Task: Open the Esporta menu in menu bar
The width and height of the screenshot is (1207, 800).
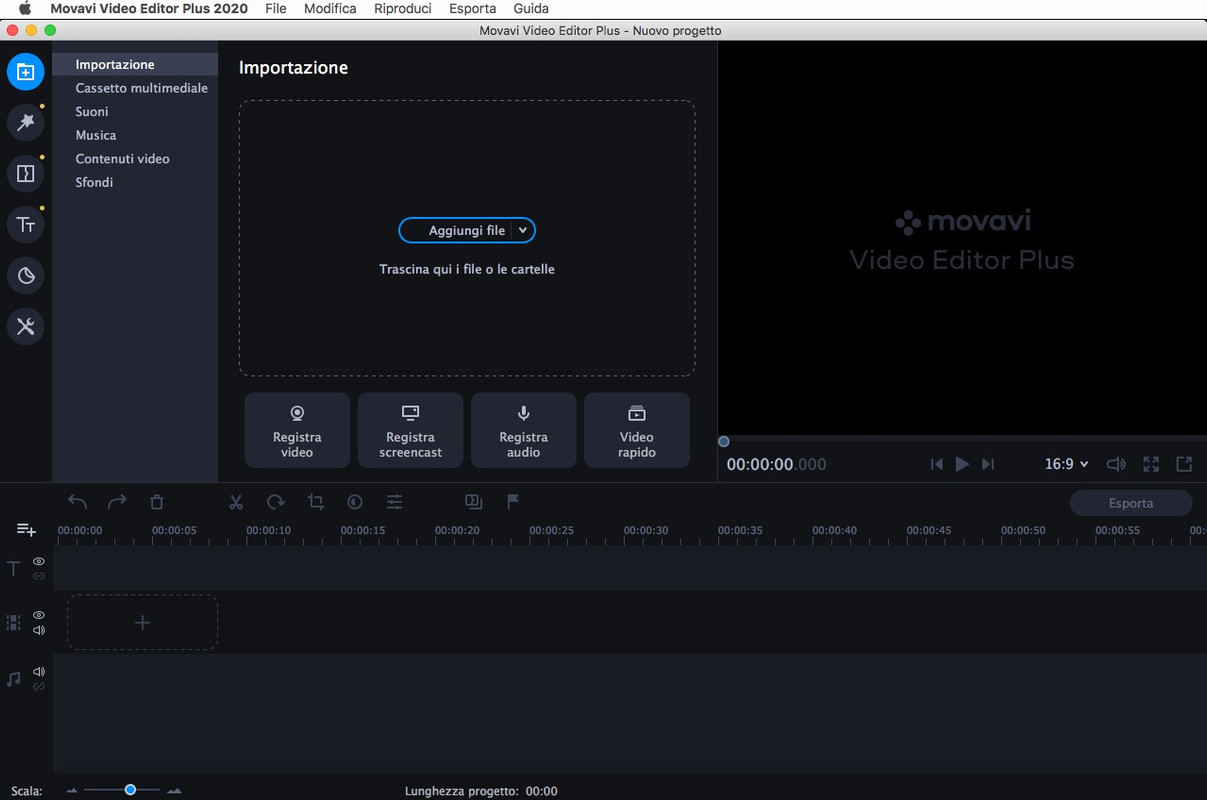Action: [x=472, y=8]
